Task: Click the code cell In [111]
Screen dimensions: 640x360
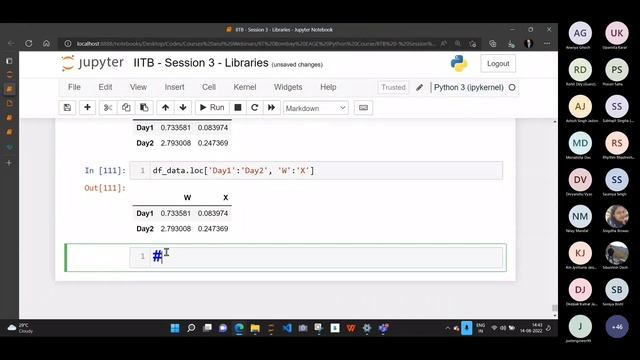Action: (316, 171)
